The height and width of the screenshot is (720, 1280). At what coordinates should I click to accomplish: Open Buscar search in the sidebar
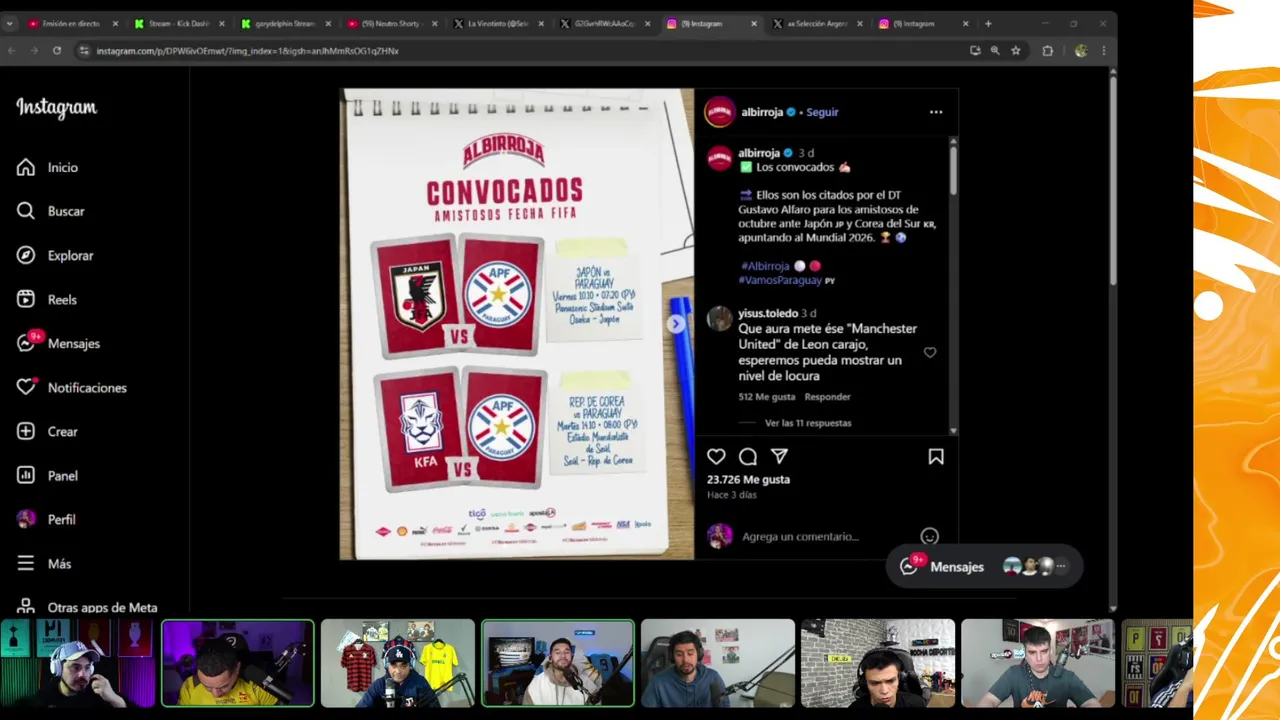click(x=50, y=211)
